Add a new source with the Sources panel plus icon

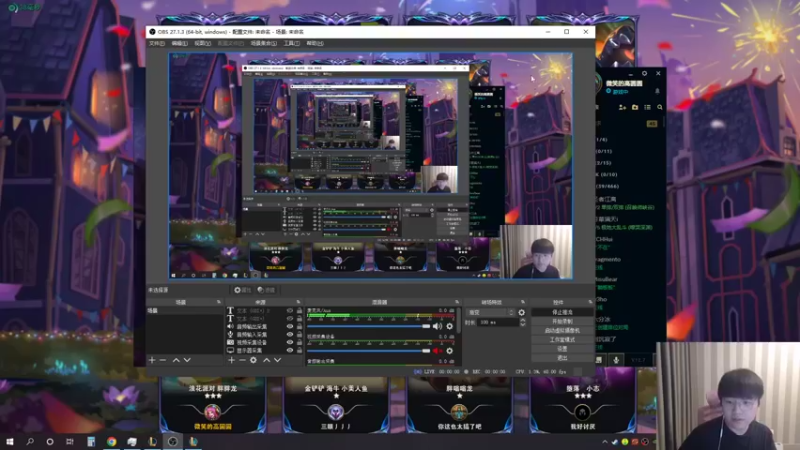231,360
